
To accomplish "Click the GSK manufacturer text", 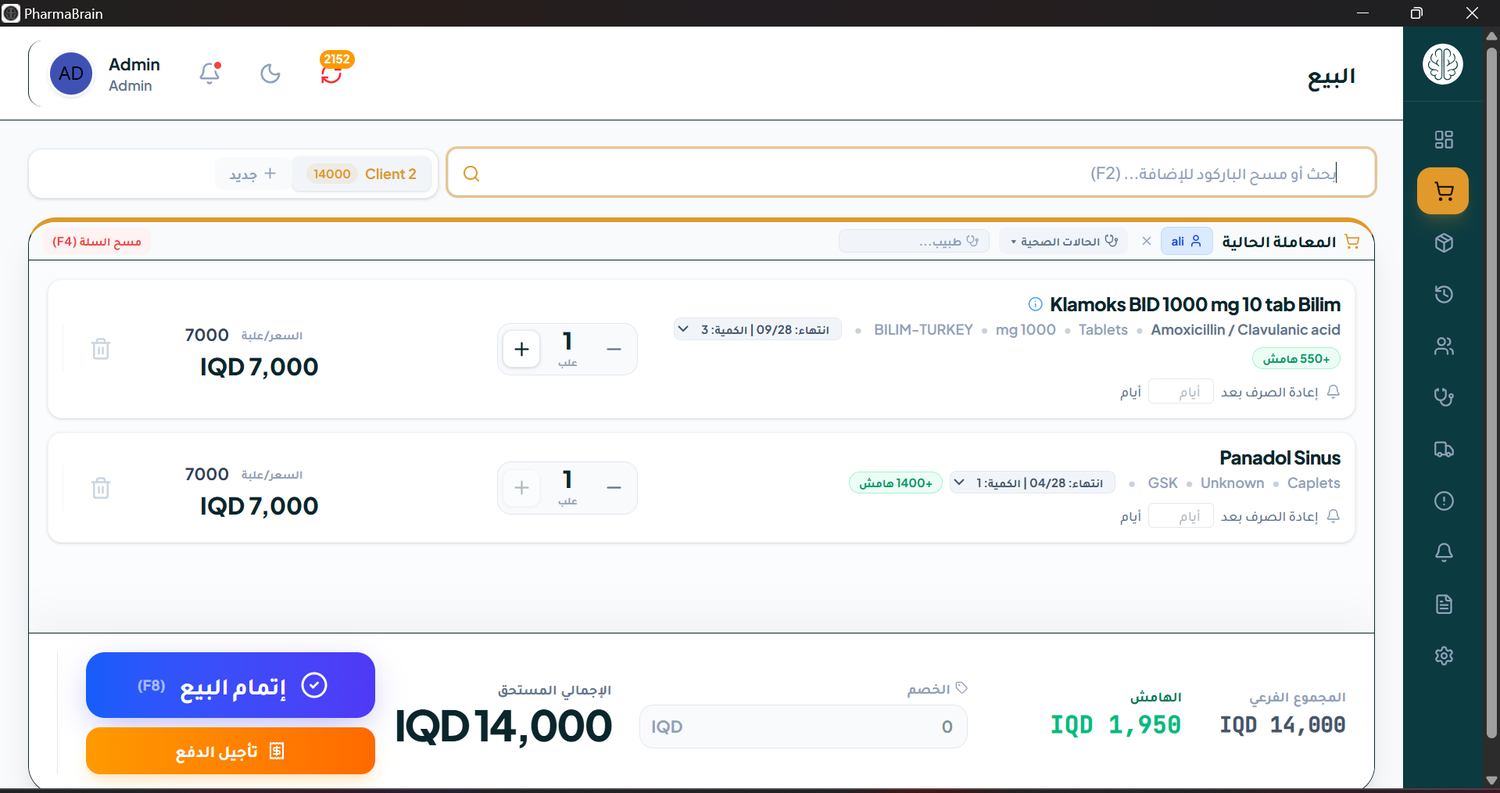I will click(1163, 483).
